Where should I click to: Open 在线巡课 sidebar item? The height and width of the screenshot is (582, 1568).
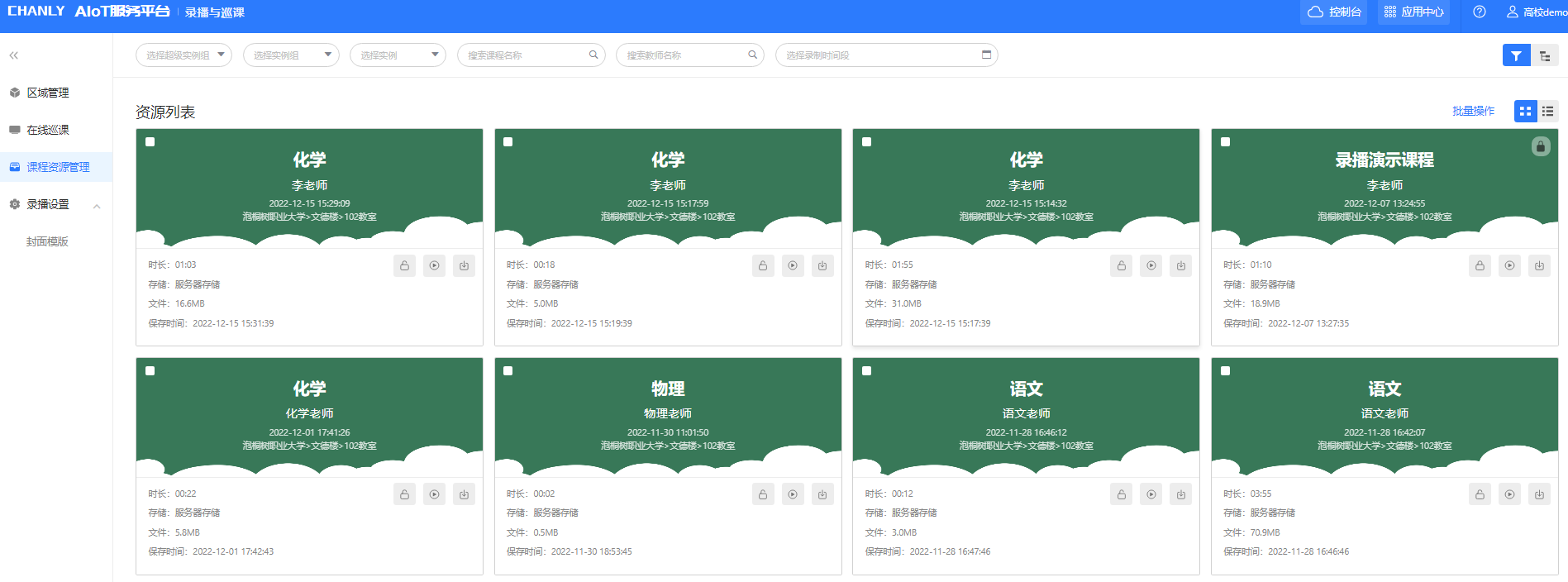tap(48, 130)
